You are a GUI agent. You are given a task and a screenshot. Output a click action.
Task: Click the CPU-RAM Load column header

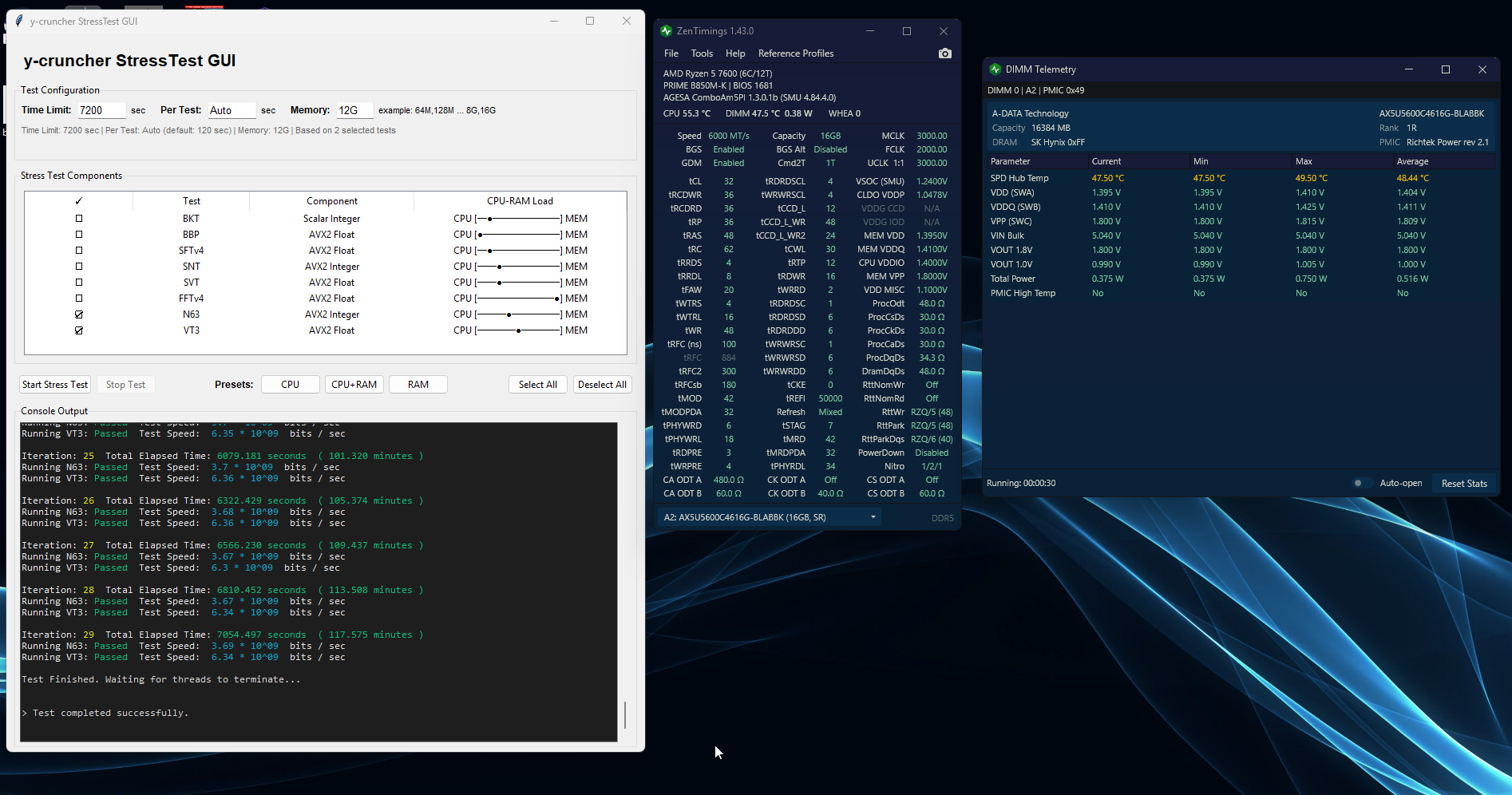point(520,201)
